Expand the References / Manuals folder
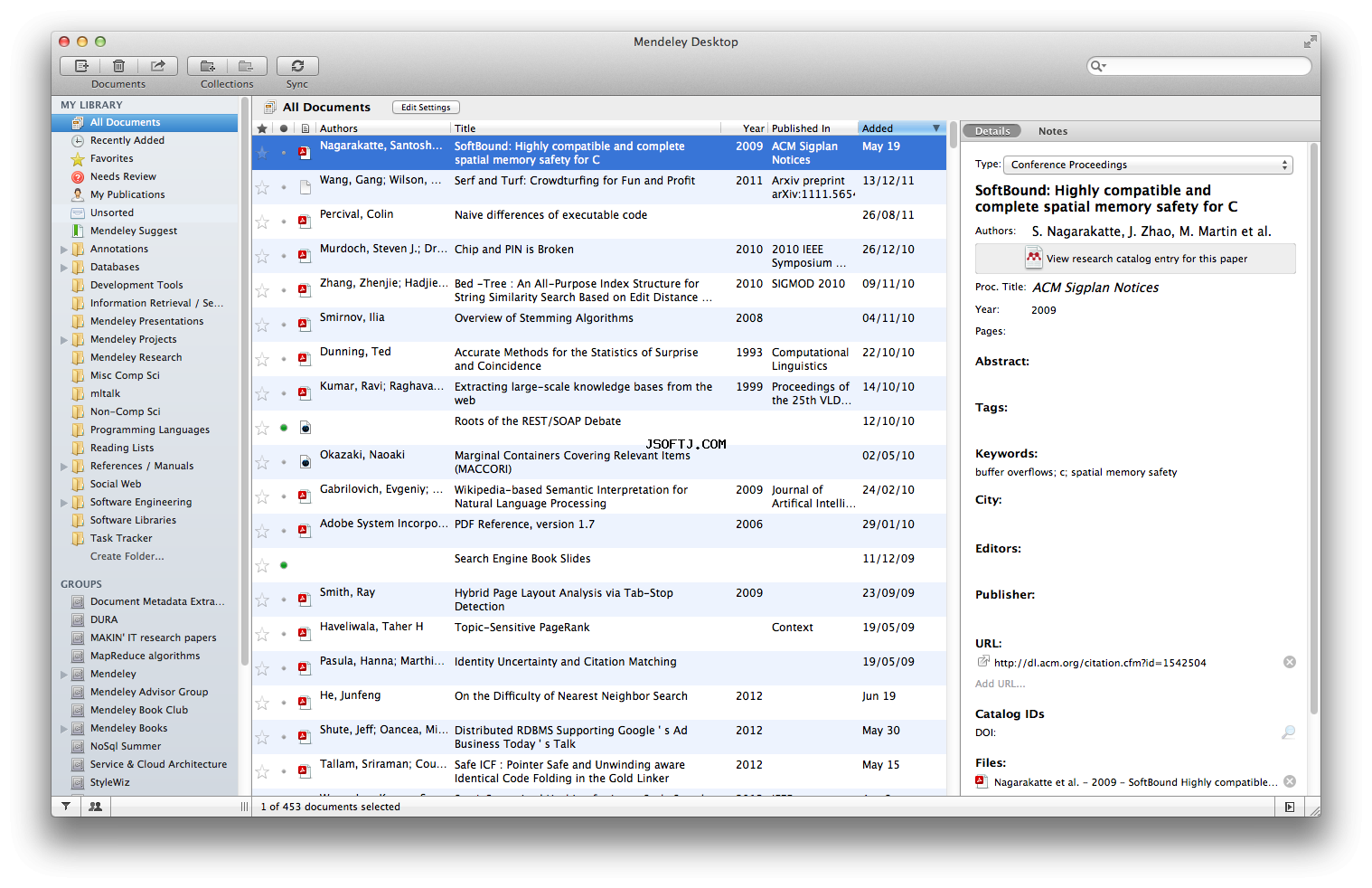Screen dimensions: 1372x888 click(x=64, y=466)
